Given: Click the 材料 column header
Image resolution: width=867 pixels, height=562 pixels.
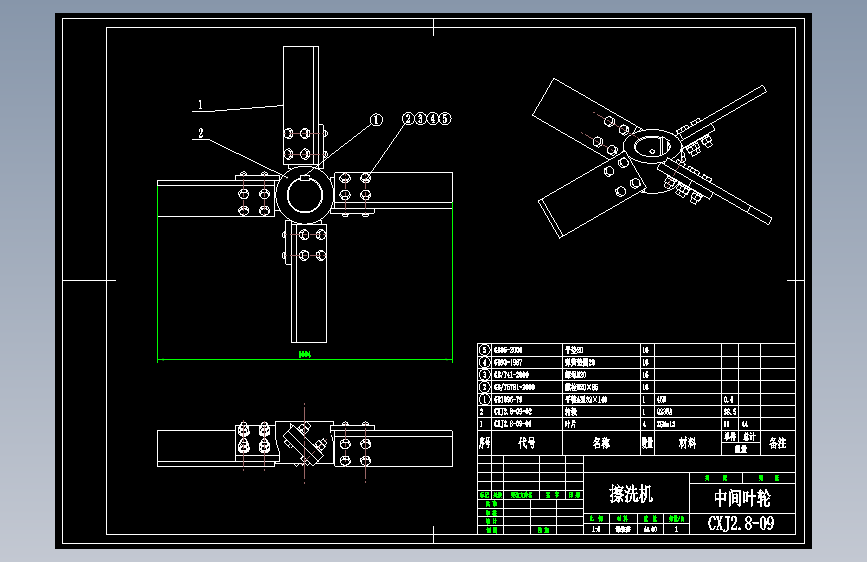Looking at the screenshot, I should 687,443.
